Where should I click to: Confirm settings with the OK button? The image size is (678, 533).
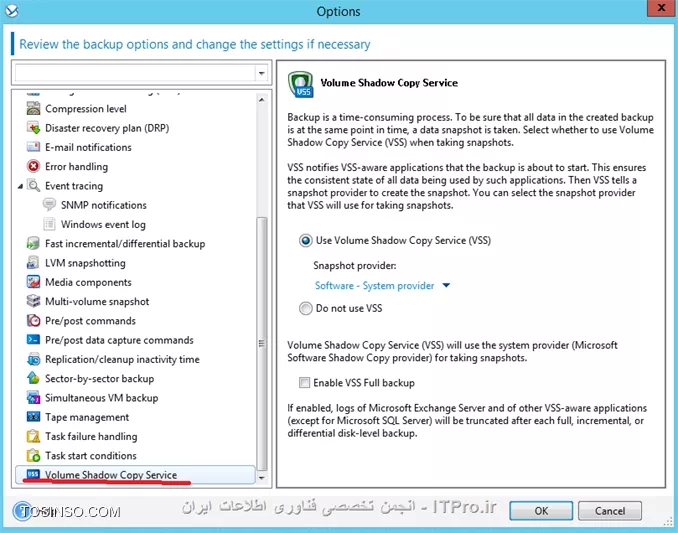tap(541, 511)
